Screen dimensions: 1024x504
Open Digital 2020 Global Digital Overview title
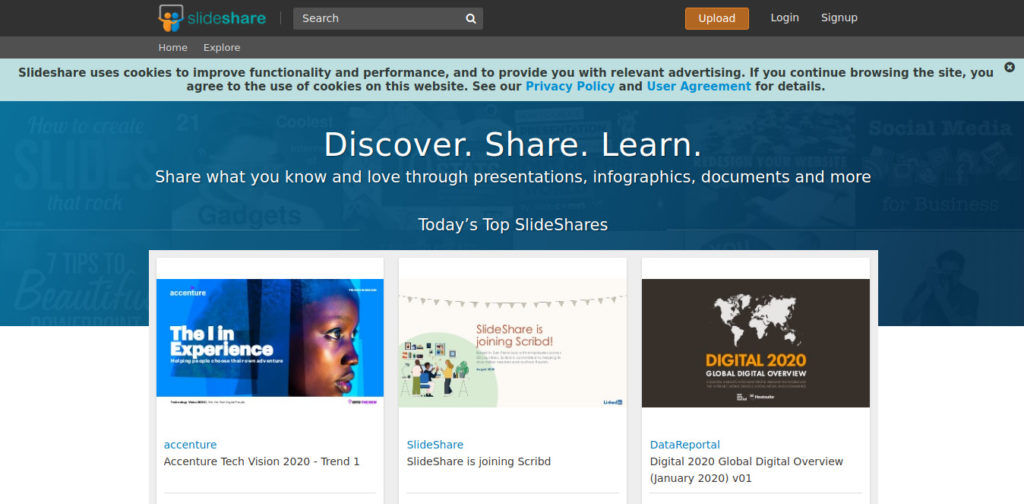coord(746,470)
